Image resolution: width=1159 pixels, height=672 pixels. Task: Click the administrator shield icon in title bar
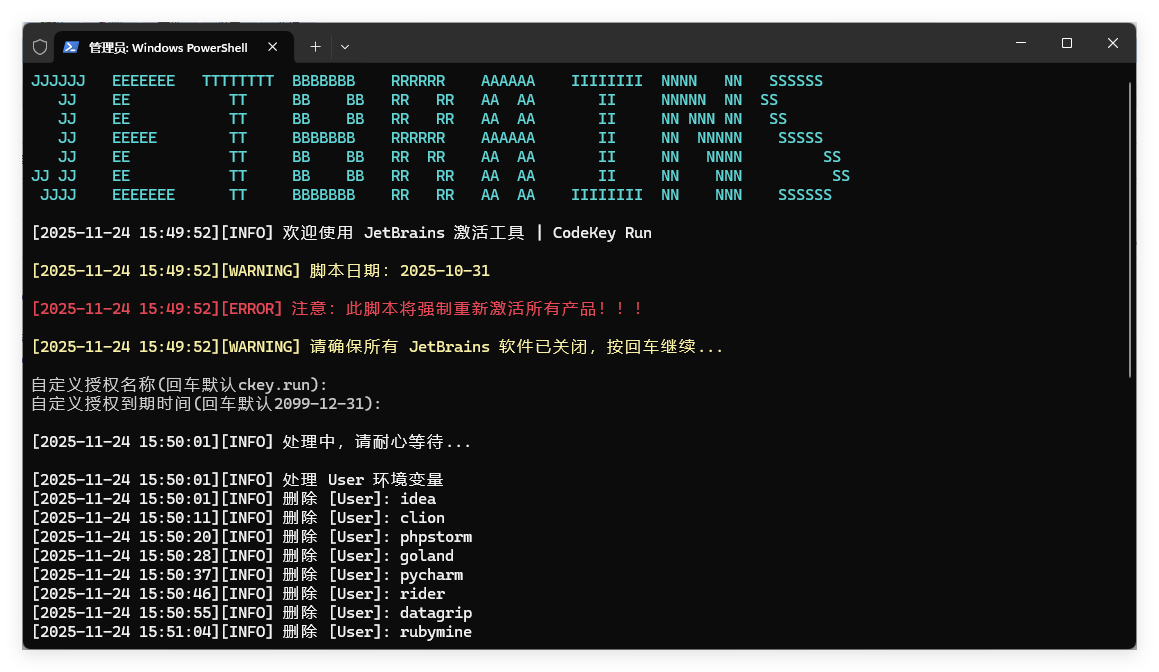point(39,46)
